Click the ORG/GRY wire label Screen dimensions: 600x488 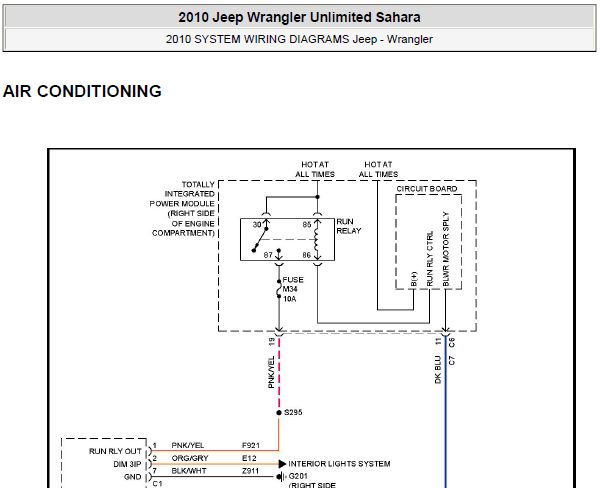pyautogui.click(x=190, y=458)
